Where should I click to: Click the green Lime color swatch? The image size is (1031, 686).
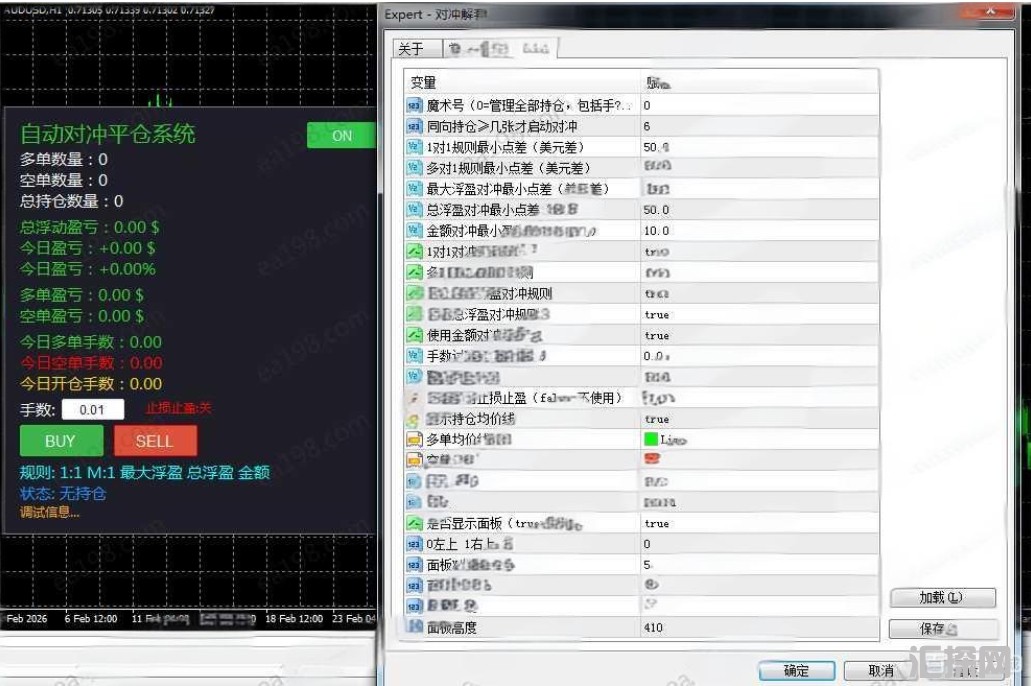click(651, 439)
